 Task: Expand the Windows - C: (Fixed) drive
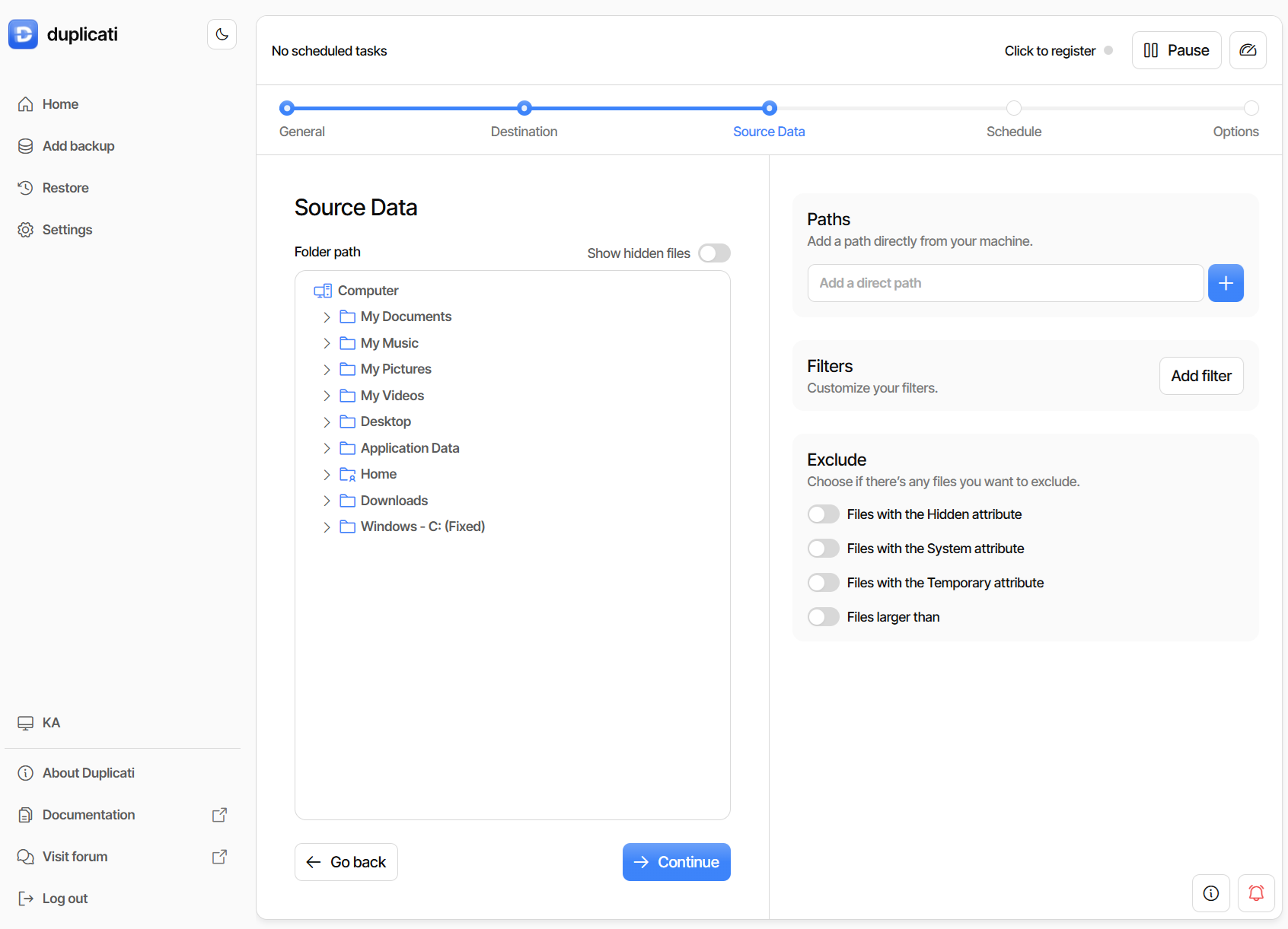[x=327, y=526]
